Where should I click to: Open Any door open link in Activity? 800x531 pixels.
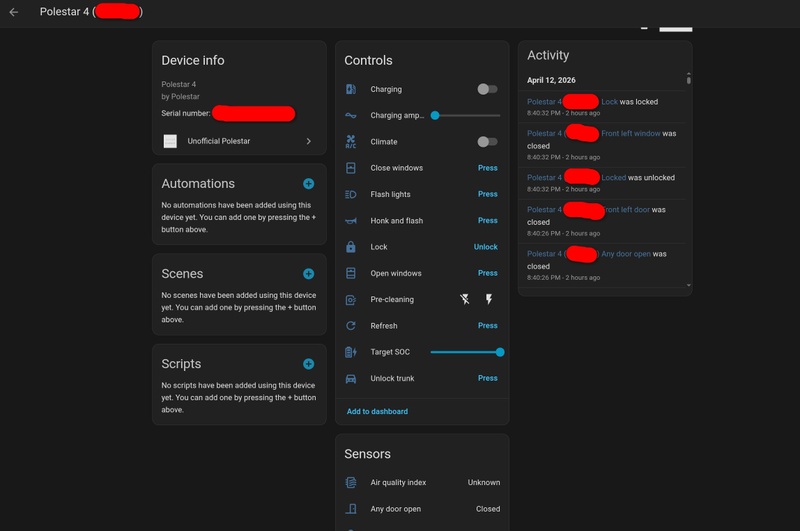click(626, 254)
